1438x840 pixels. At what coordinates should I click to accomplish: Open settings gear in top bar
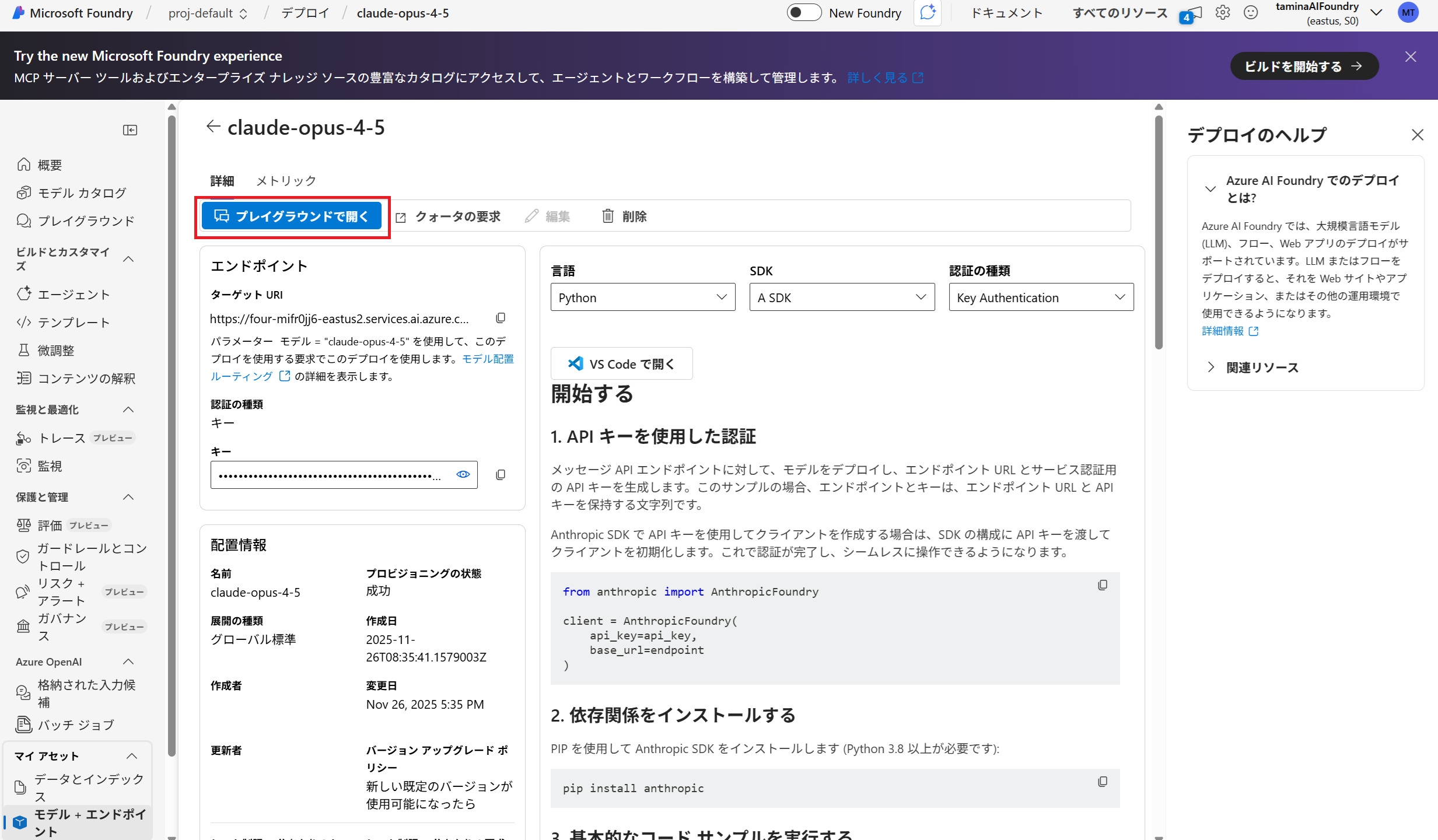1222,13
